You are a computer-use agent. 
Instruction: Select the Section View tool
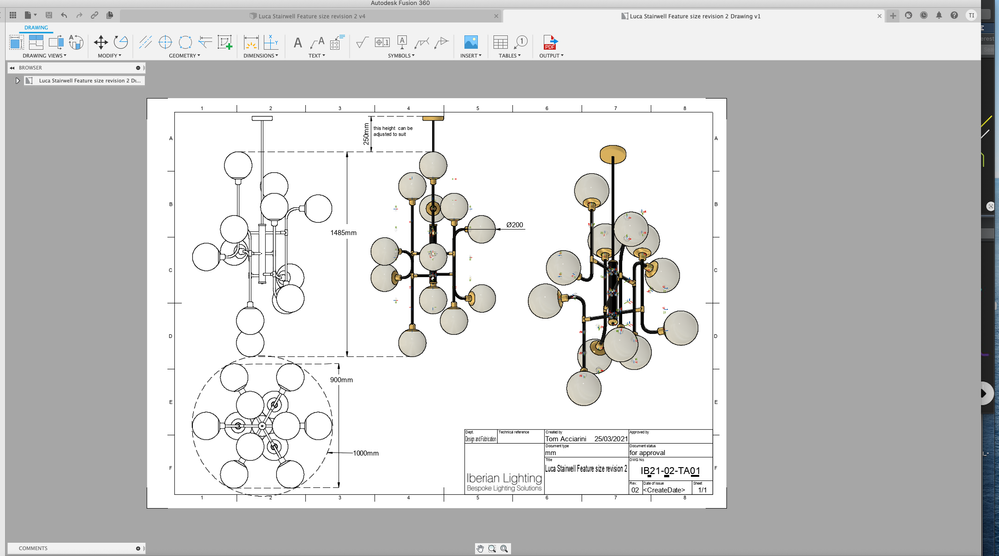click(x=56, y=42)
